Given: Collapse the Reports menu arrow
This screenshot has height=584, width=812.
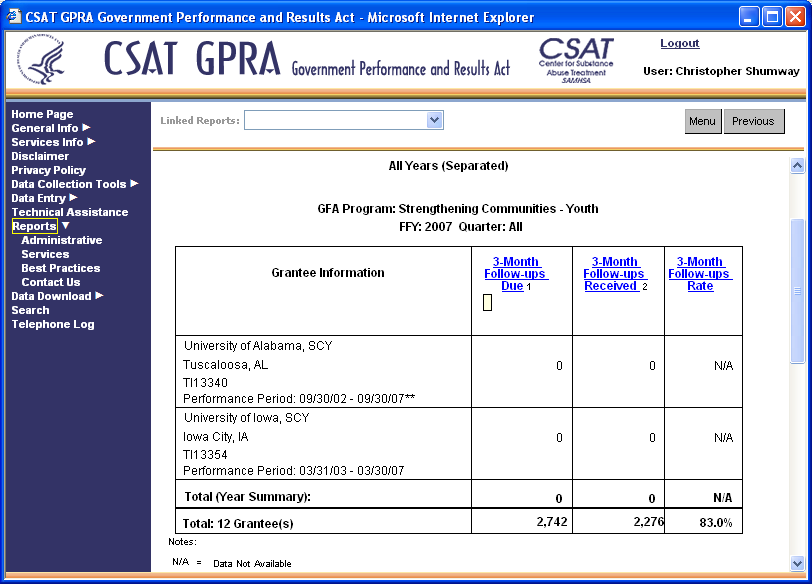Looking at the screenshot, I should (x=66, y=226).
